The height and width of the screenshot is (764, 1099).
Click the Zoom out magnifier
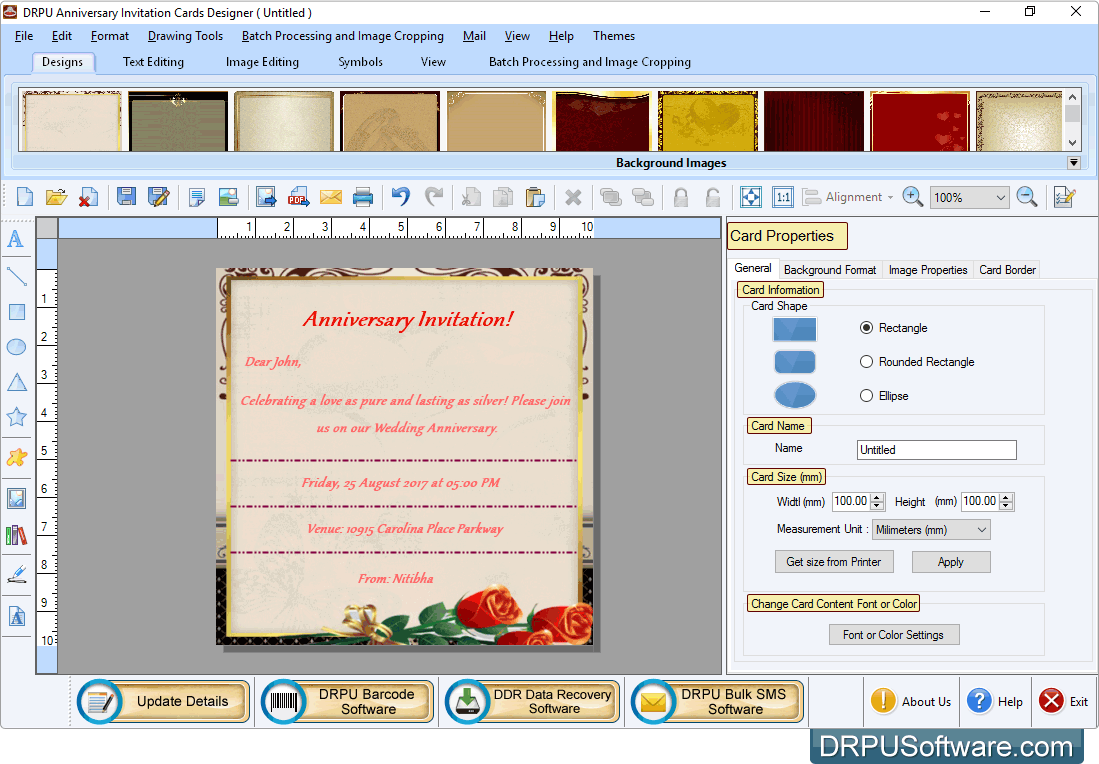tap(1027, 197)
